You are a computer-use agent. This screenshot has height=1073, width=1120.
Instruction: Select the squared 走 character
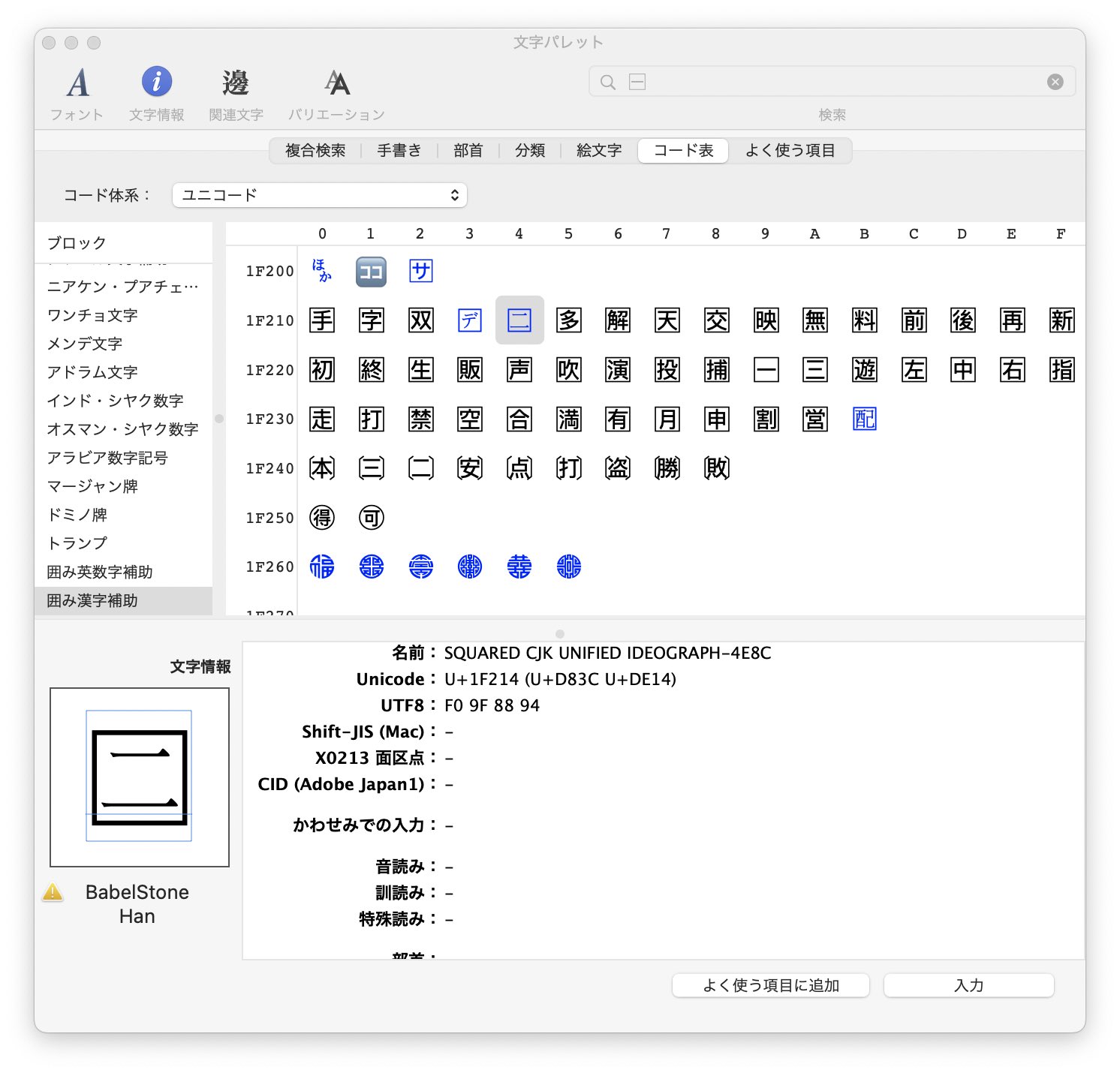pos(322,419)
